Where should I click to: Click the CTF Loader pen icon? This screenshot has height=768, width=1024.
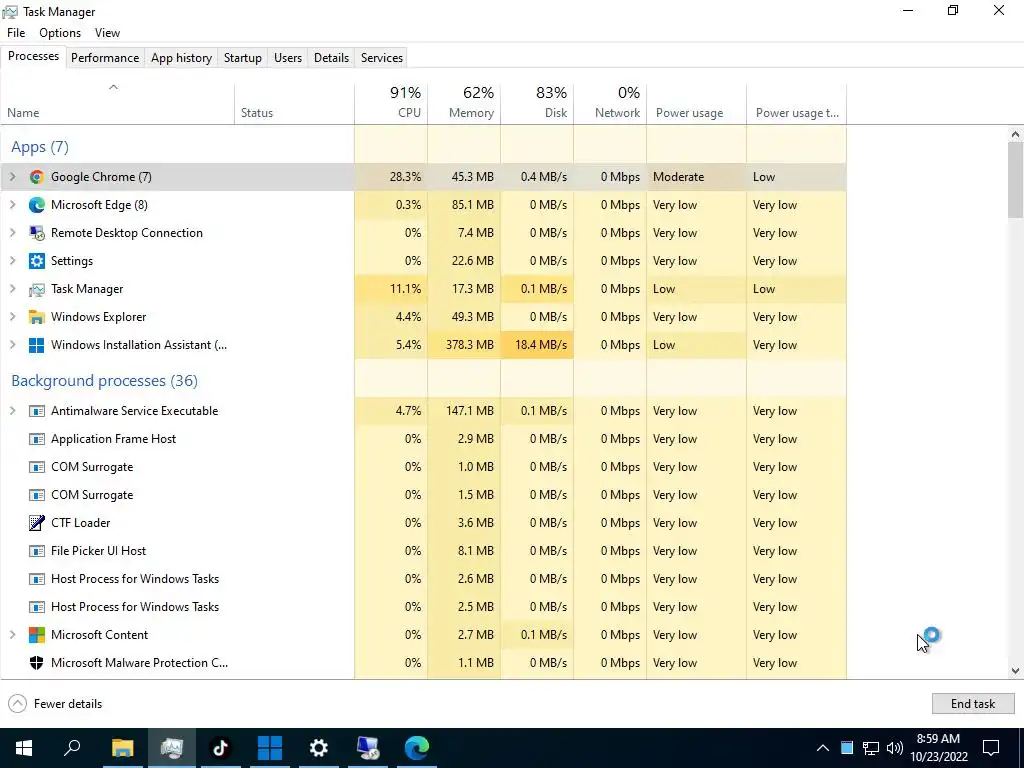coord(37,523)
